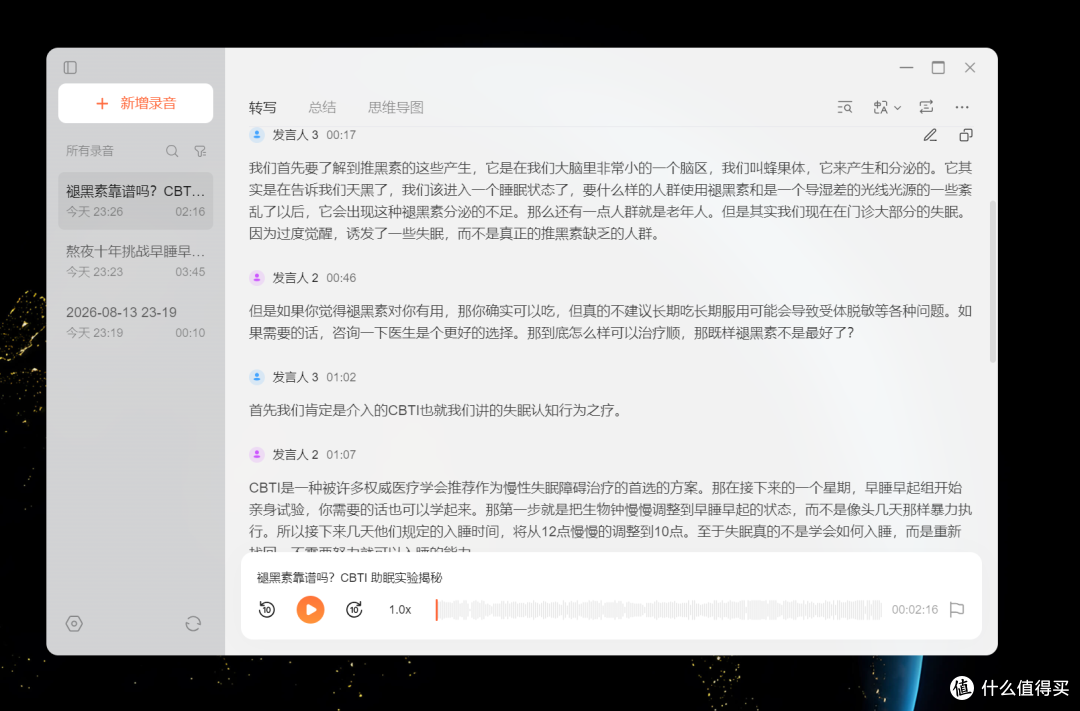This screenshot has width=1080, height=711.
Task: Jump to timestamp 01:02
Action: pos(341,377)
